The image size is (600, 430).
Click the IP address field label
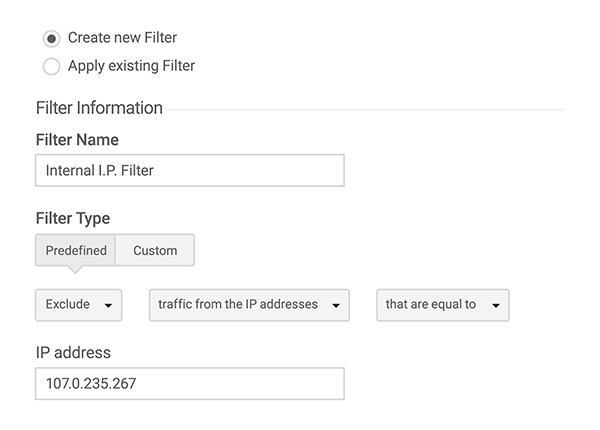(x=73, y=352)
